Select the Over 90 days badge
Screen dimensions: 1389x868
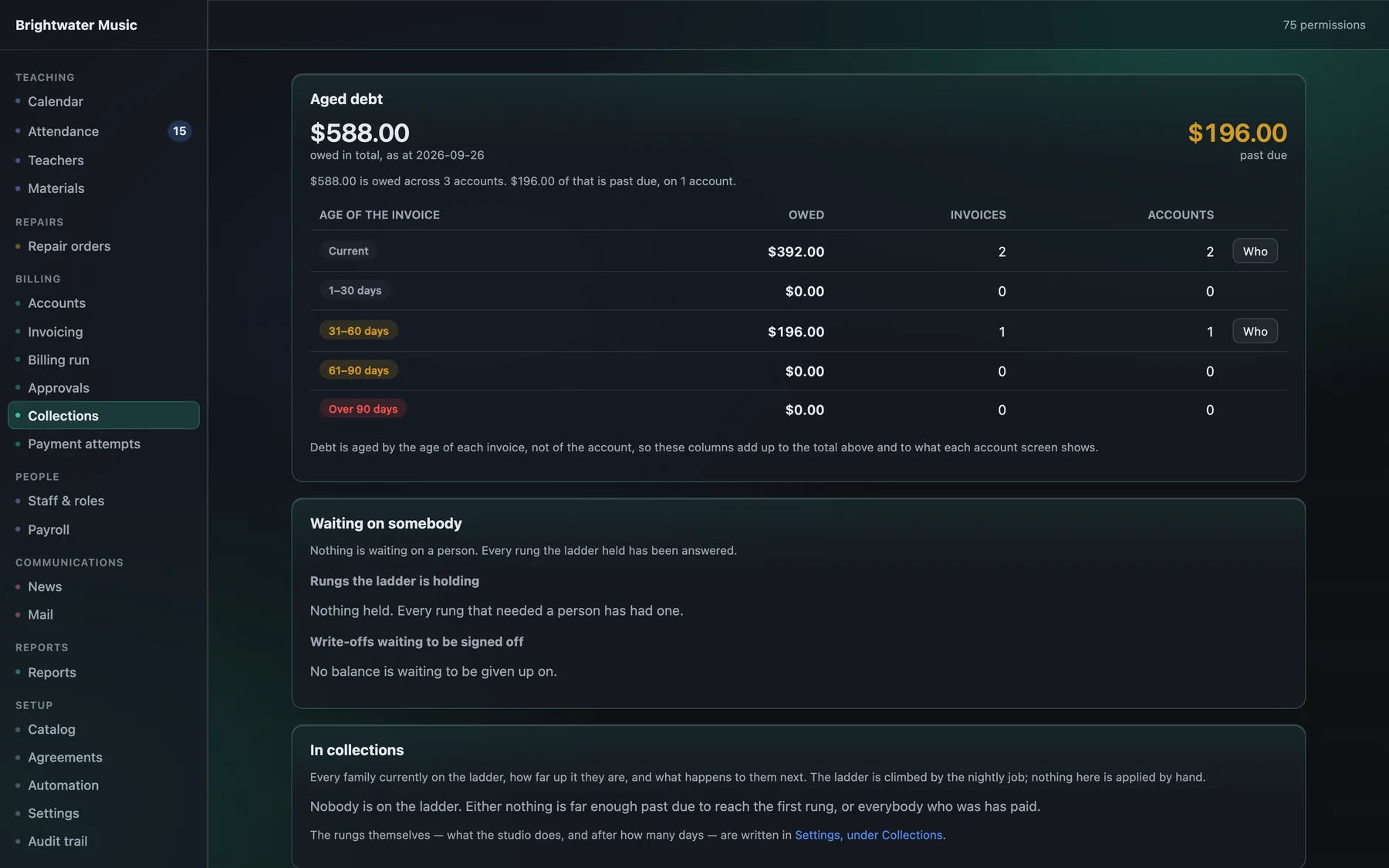tap(363, 409)
